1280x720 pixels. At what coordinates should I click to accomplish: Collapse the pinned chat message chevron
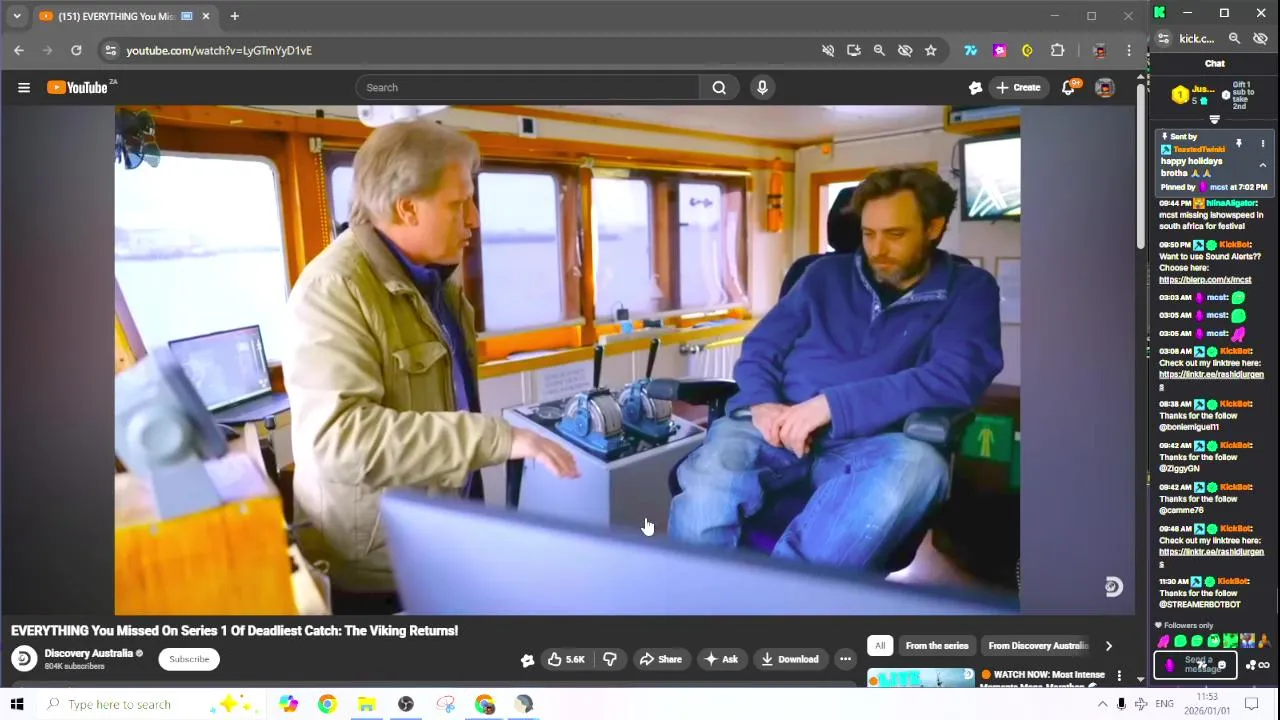[1262, 165]
